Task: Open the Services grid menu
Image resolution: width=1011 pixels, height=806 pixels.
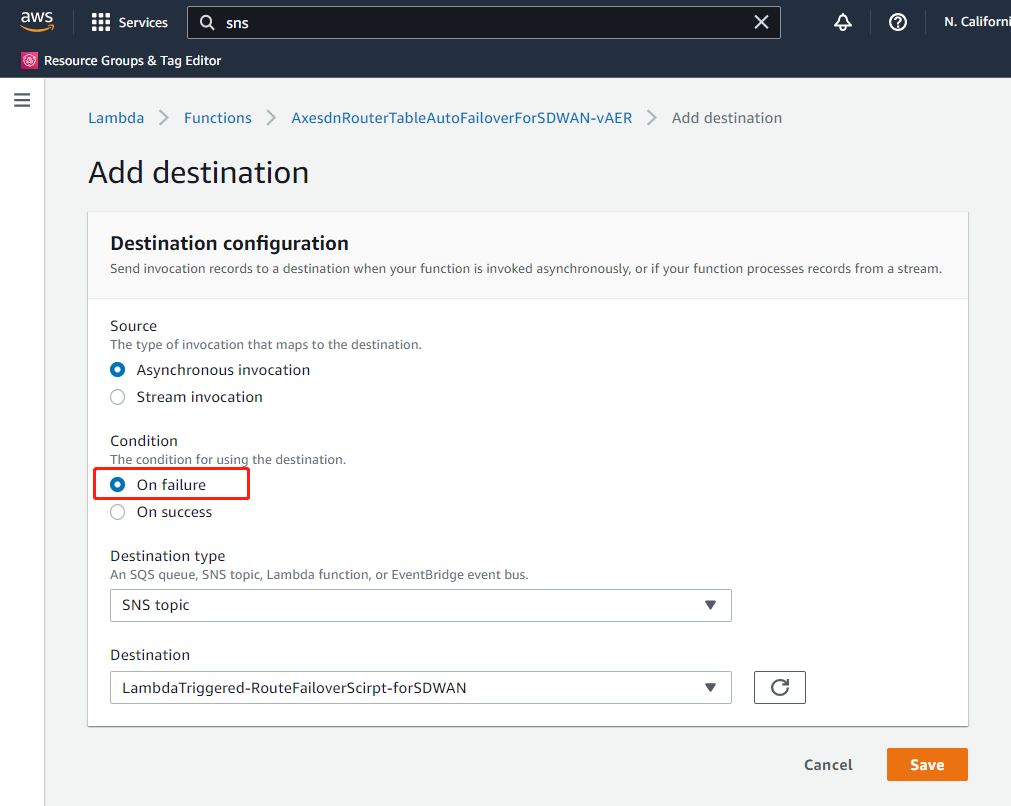Action: (x=101, y=22)
